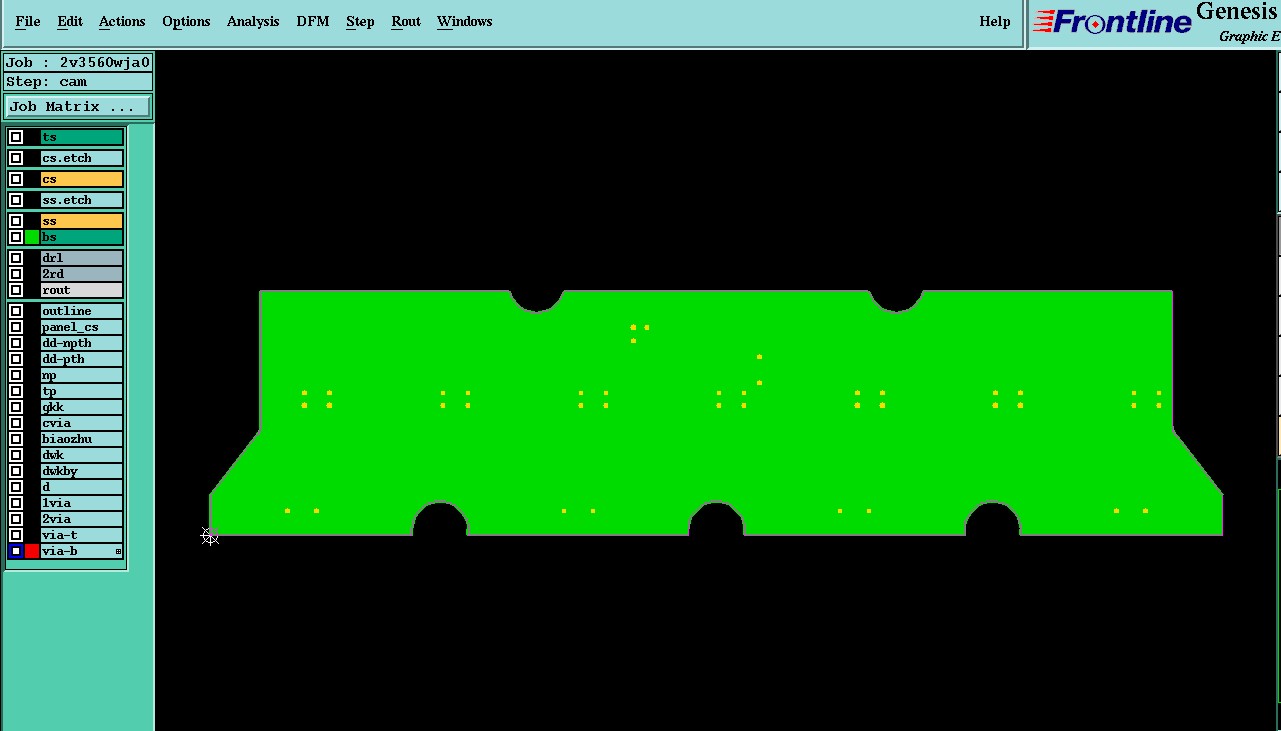
Task: Open the File menu
Action: pyautogui.click(x=28, y=21)
